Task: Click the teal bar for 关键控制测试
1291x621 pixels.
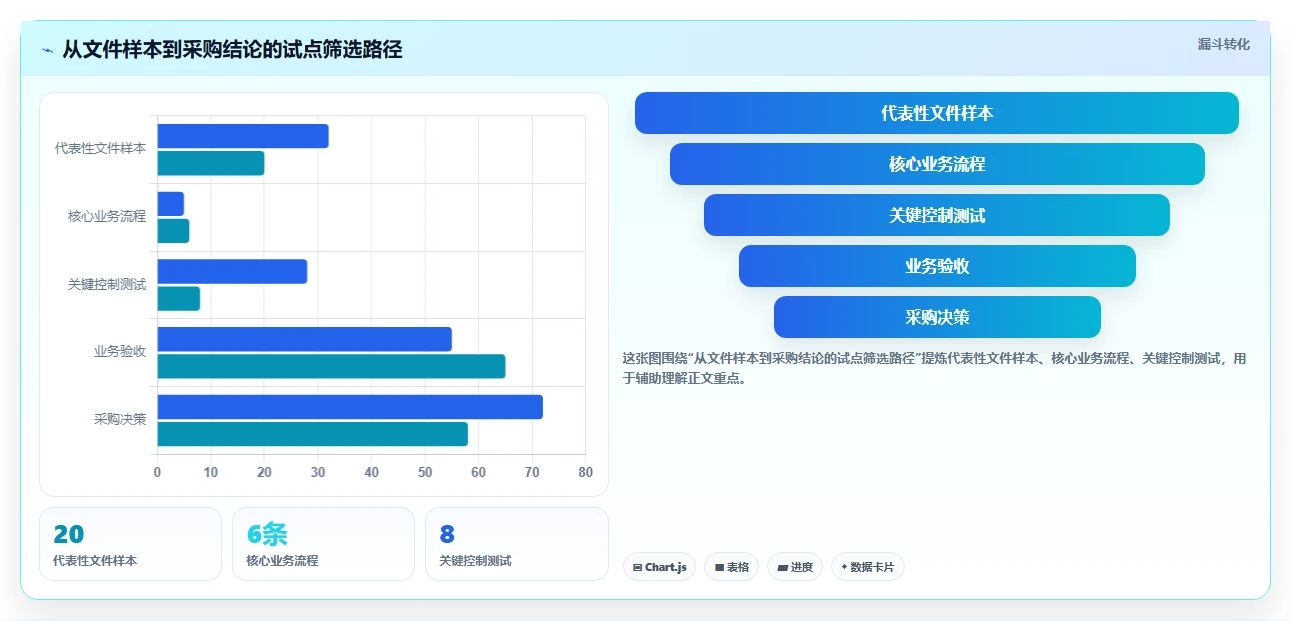Action: point(179,298)
